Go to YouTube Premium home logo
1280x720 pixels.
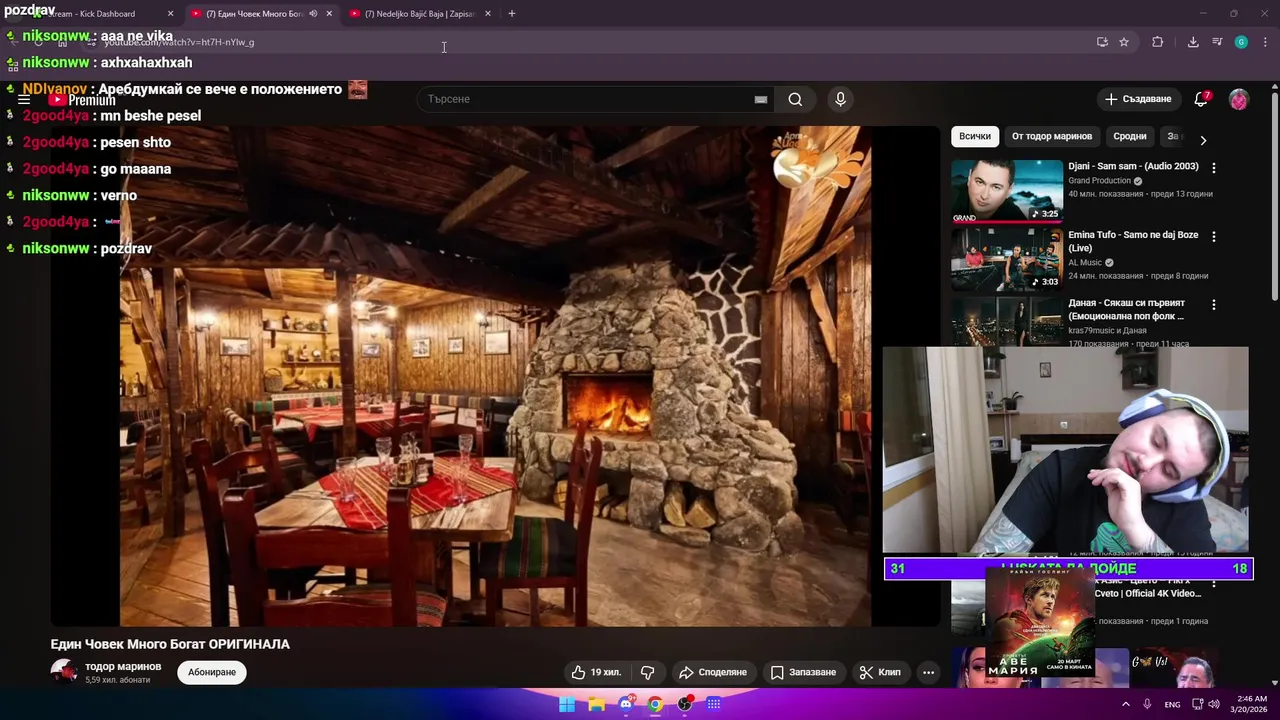[82, 100]
